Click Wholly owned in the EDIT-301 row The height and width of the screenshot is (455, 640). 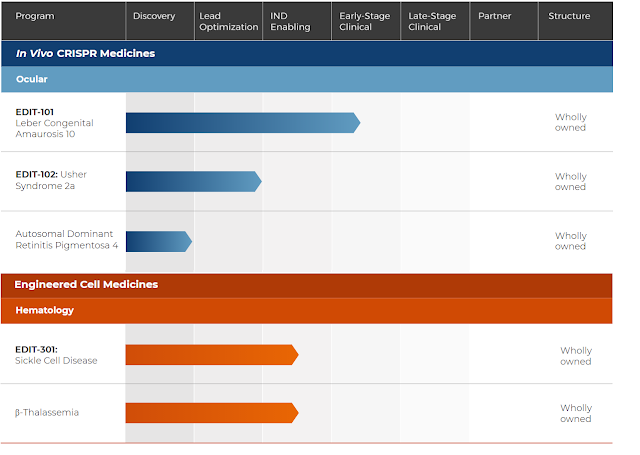(576, 356)
